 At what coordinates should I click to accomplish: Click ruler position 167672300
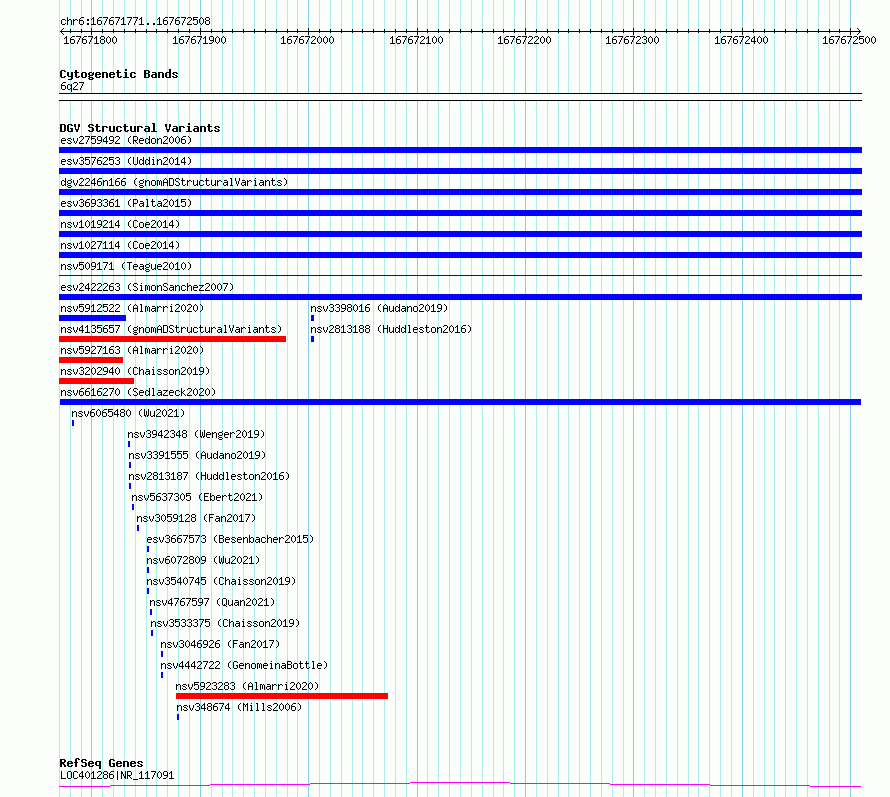[x=632, y=40]
